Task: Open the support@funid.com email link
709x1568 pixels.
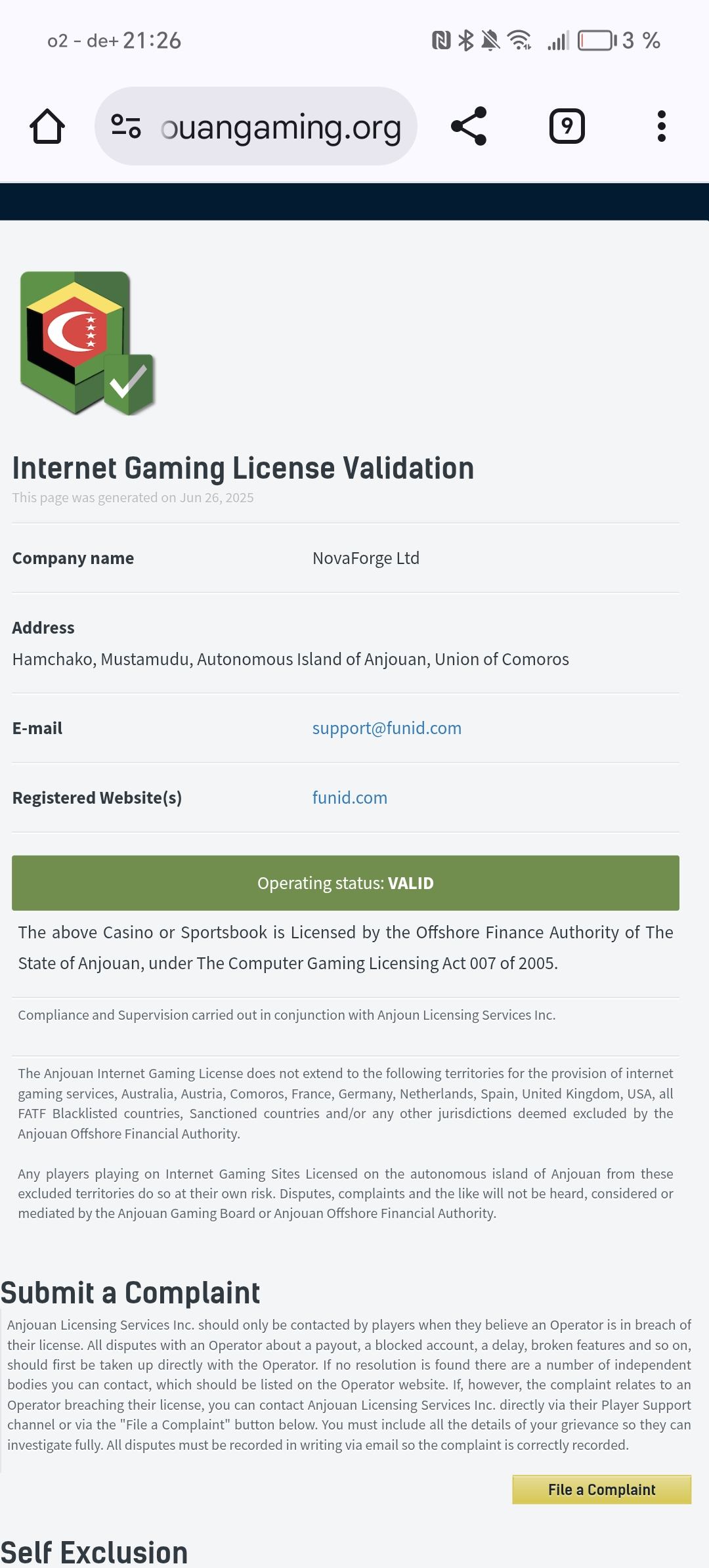Action: [387, 728]
